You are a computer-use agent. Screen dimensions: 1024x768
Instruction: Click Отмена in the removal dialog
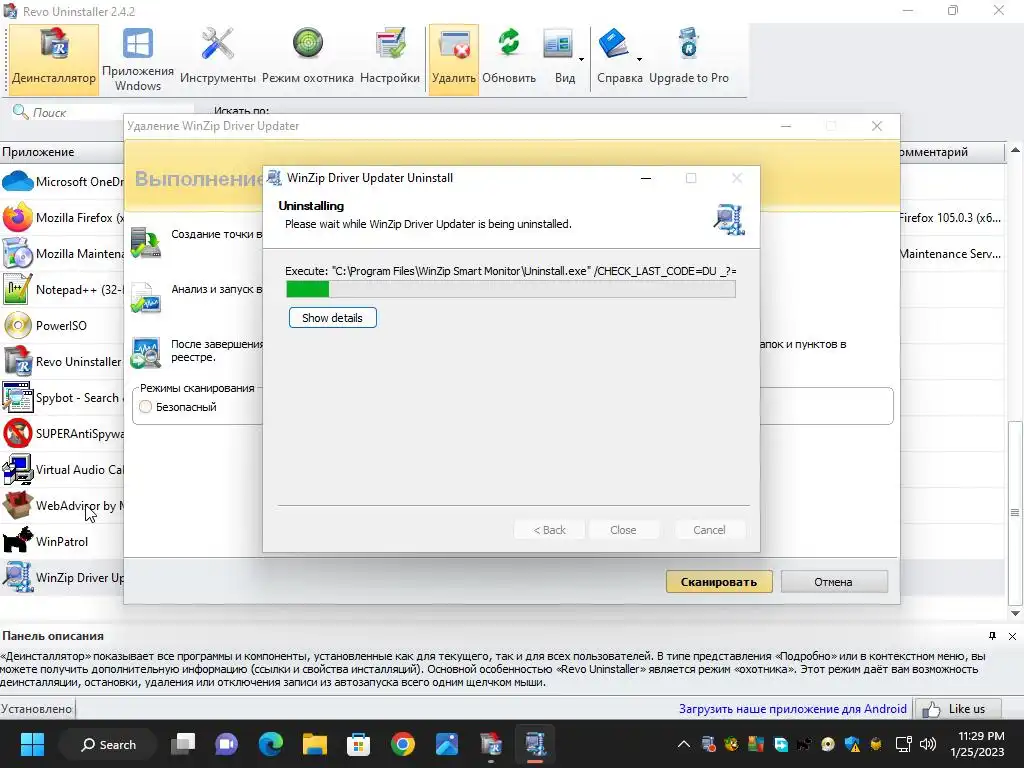pos(833,582)
